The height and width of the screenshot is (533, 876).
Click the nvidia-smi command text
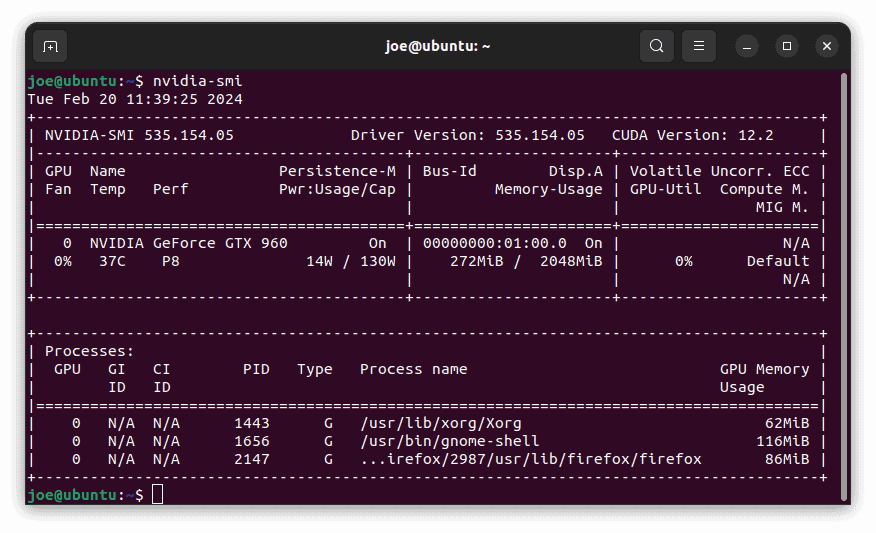[198, 81]
